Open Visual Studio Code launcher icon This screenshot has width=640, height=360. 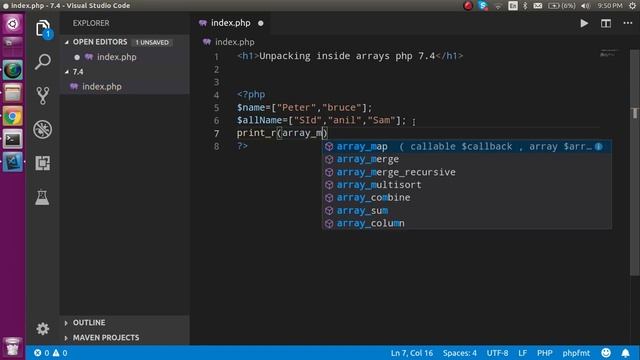(13, 162)
